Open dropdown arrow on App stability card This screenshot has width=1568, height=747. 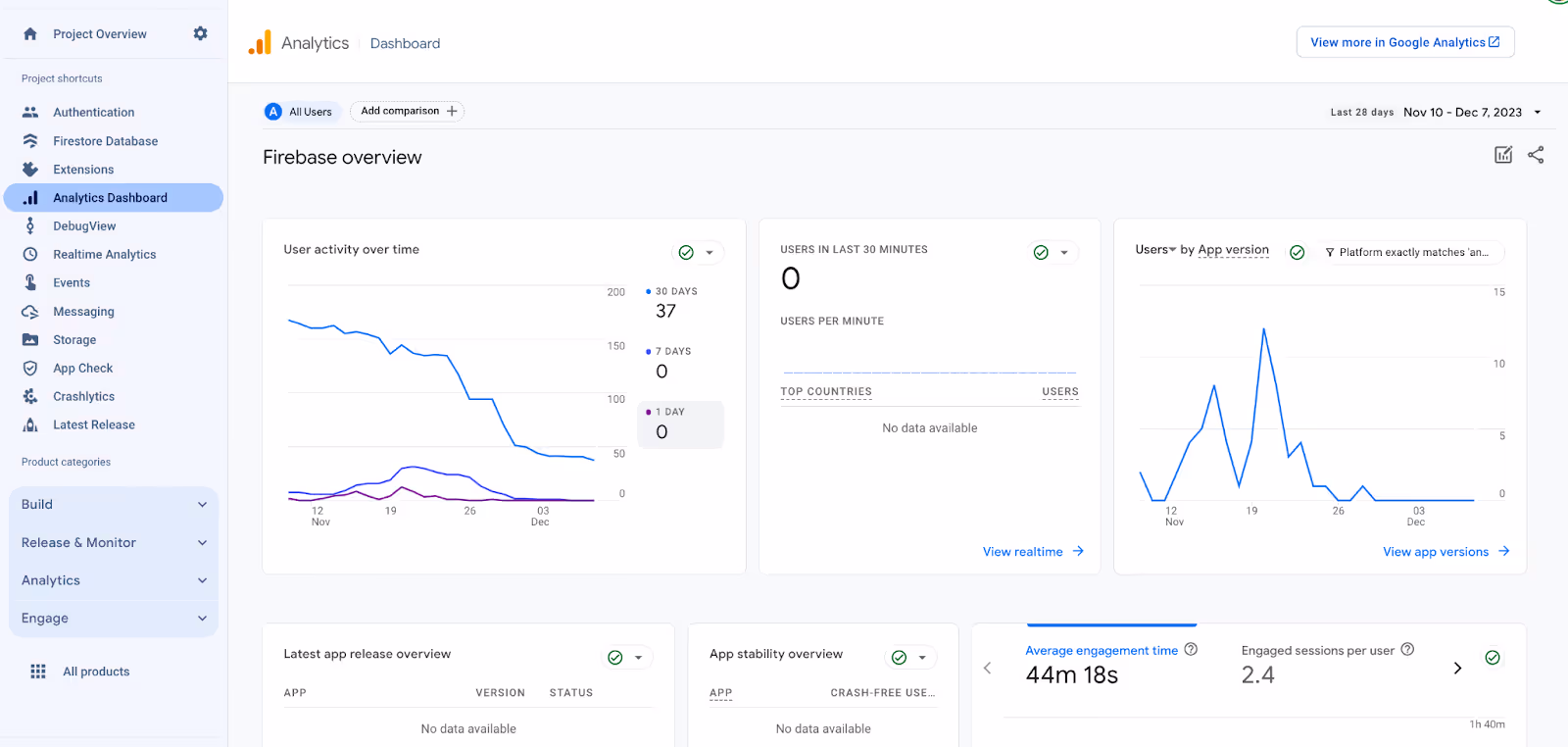[x=922, y=658]
